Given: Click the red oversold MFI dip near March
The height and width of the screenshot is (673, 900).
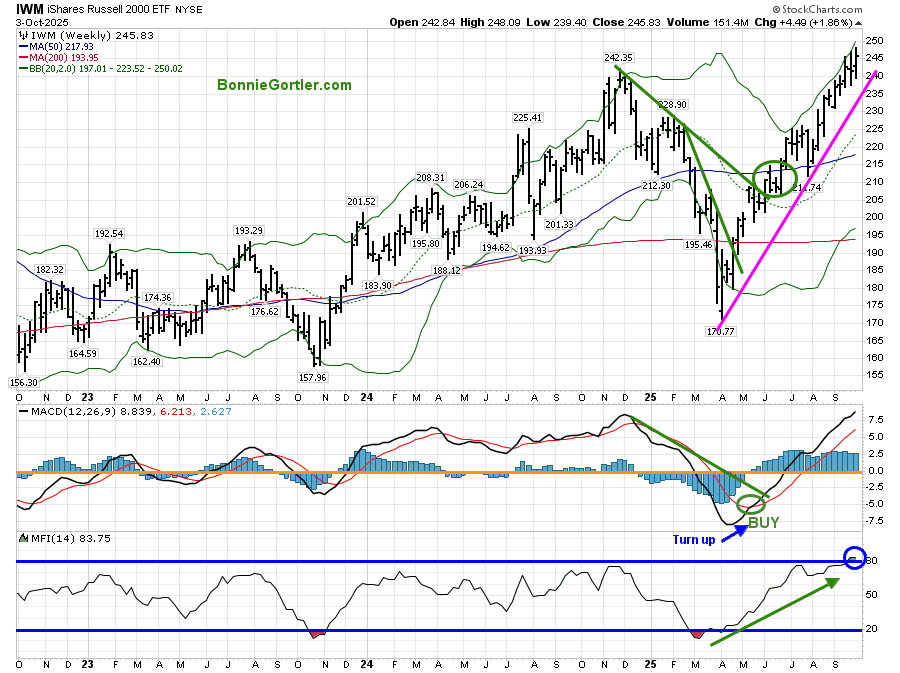Looking at the screenshot, I should (x=697, y=634).
